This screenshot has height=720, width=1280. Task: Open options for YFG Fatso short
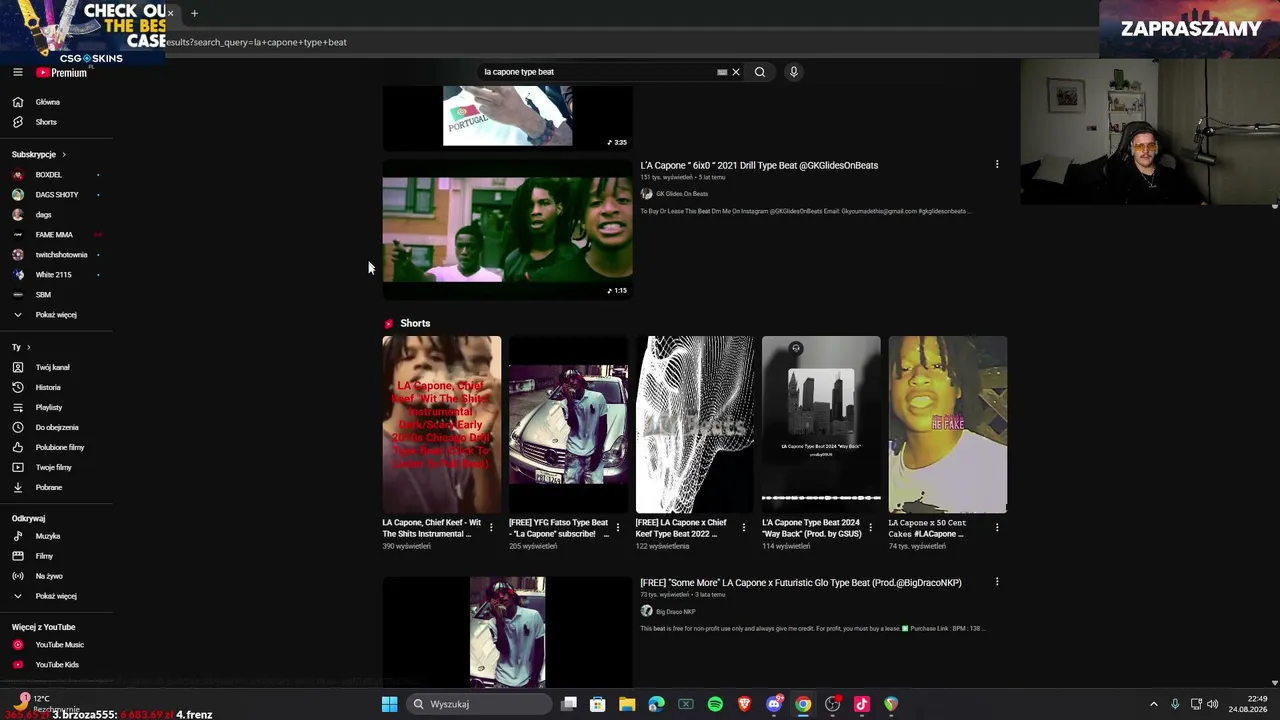pyautogui.click(x=617, y=527)
